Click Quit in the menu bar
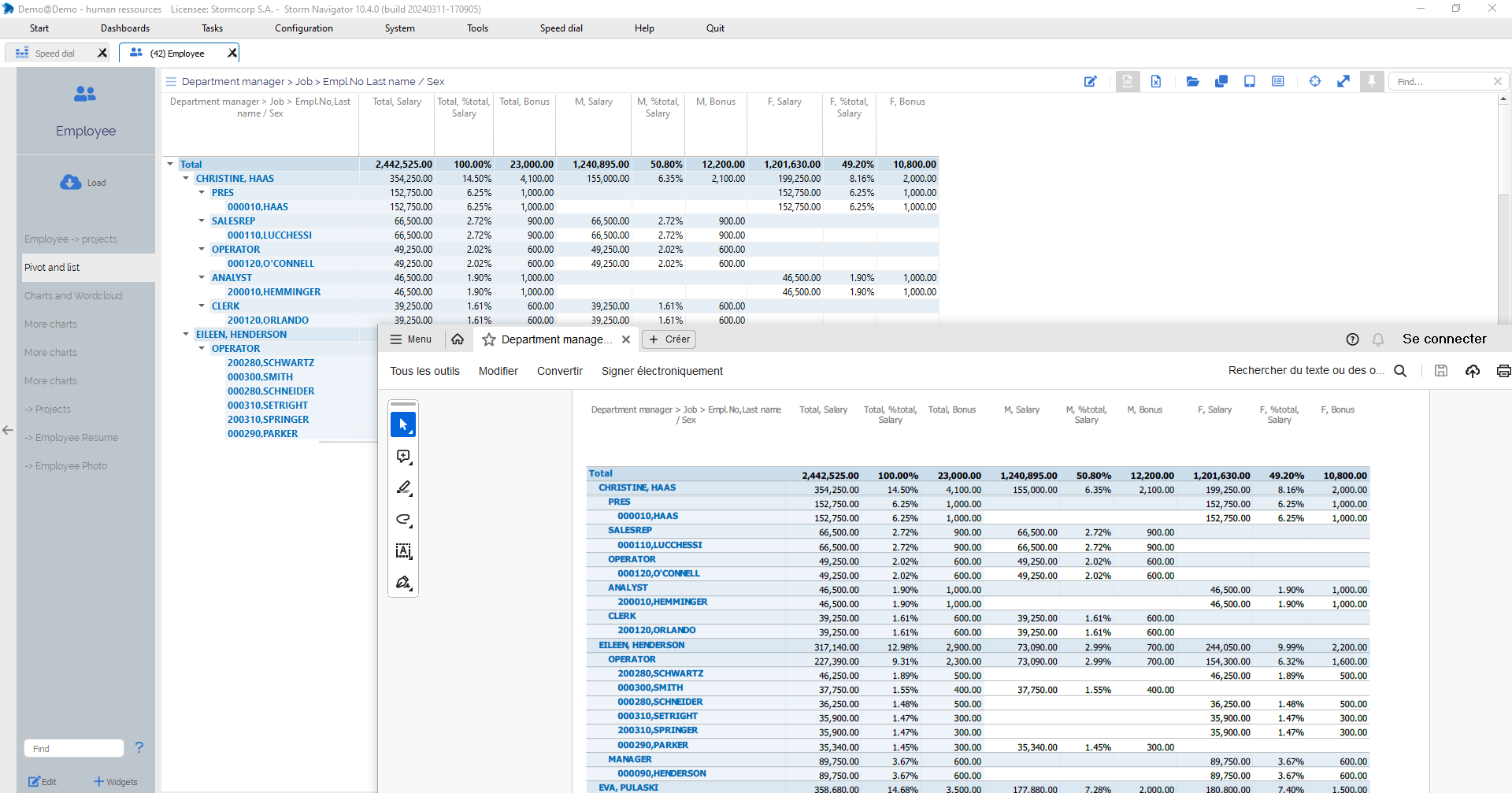Screen dimensions: 1512x793 click(x=715, y=28)
